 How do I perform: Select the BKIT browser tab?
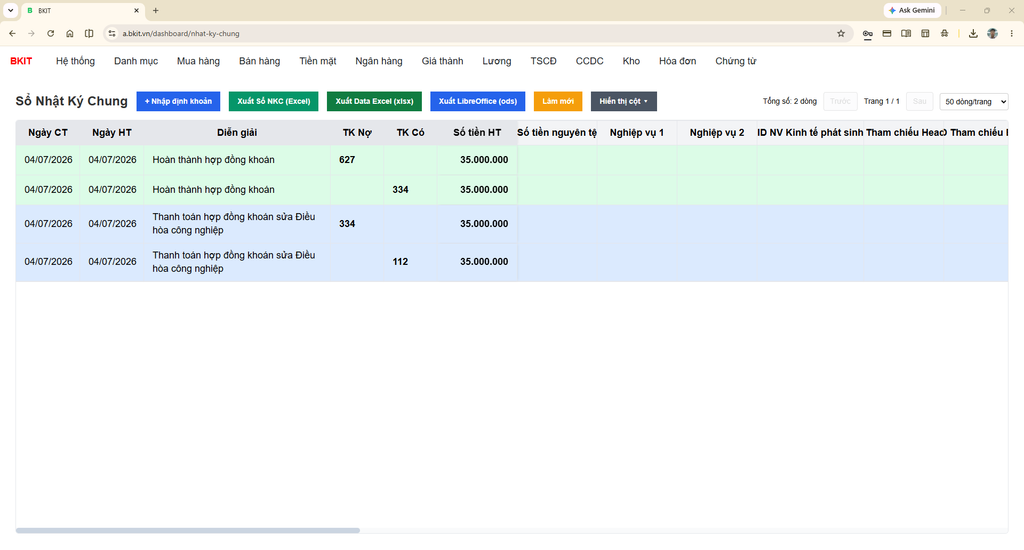coord(82,10)
